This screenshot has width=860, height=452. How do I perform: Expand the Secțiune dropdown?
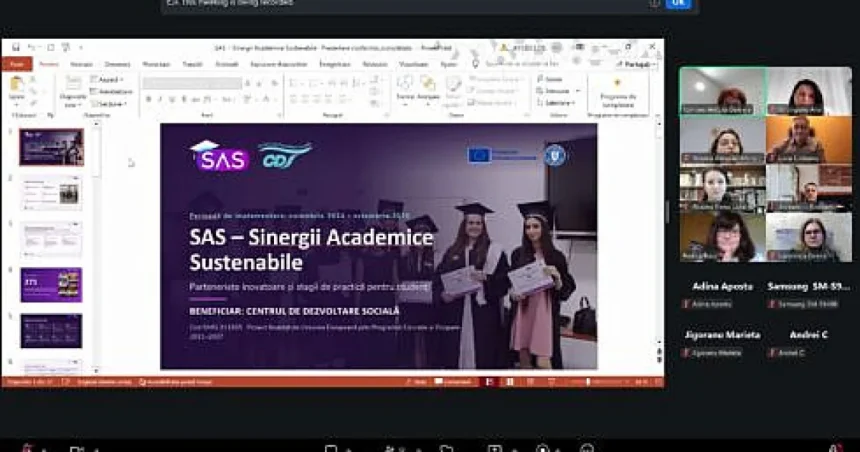[109, 103]
